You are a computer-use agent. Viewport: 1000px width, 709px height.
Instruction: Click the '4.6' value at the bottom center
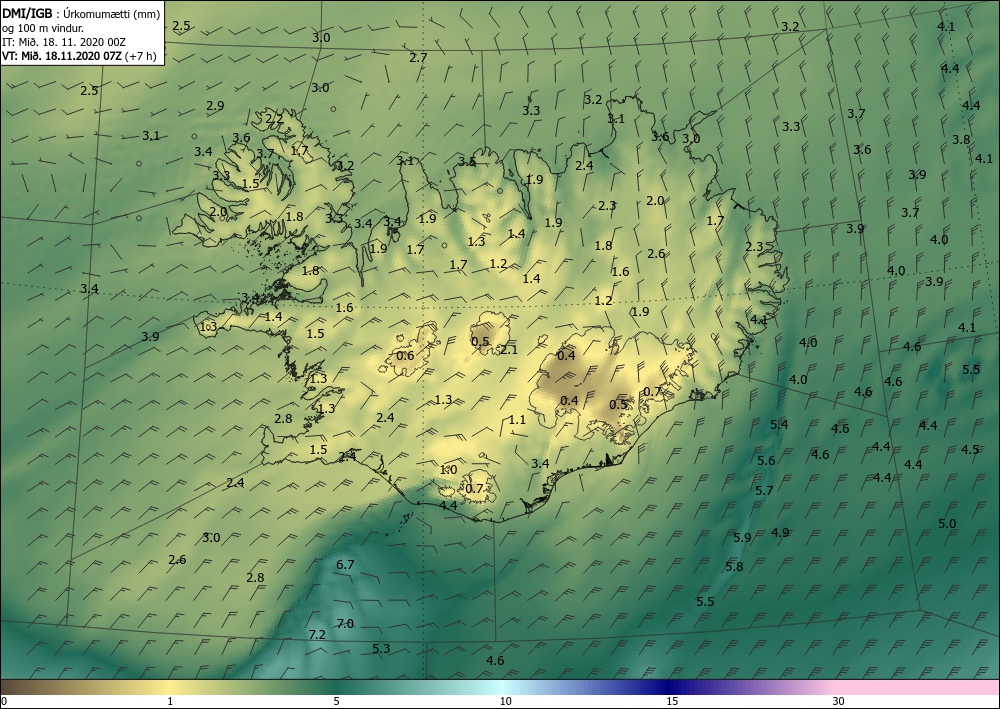495,660
